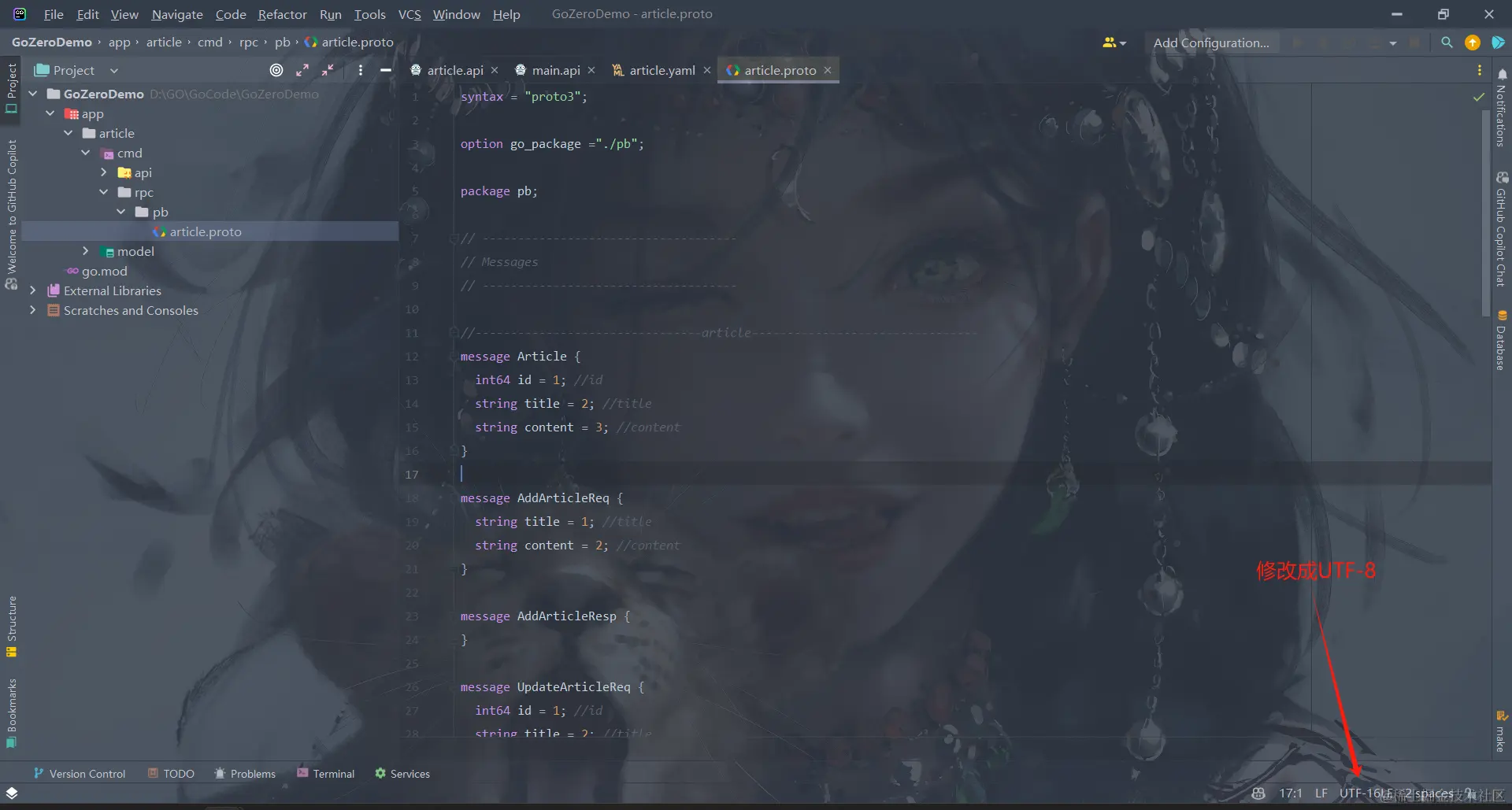
Task: Collapse the article folder in tree
Action: point(69,133)
